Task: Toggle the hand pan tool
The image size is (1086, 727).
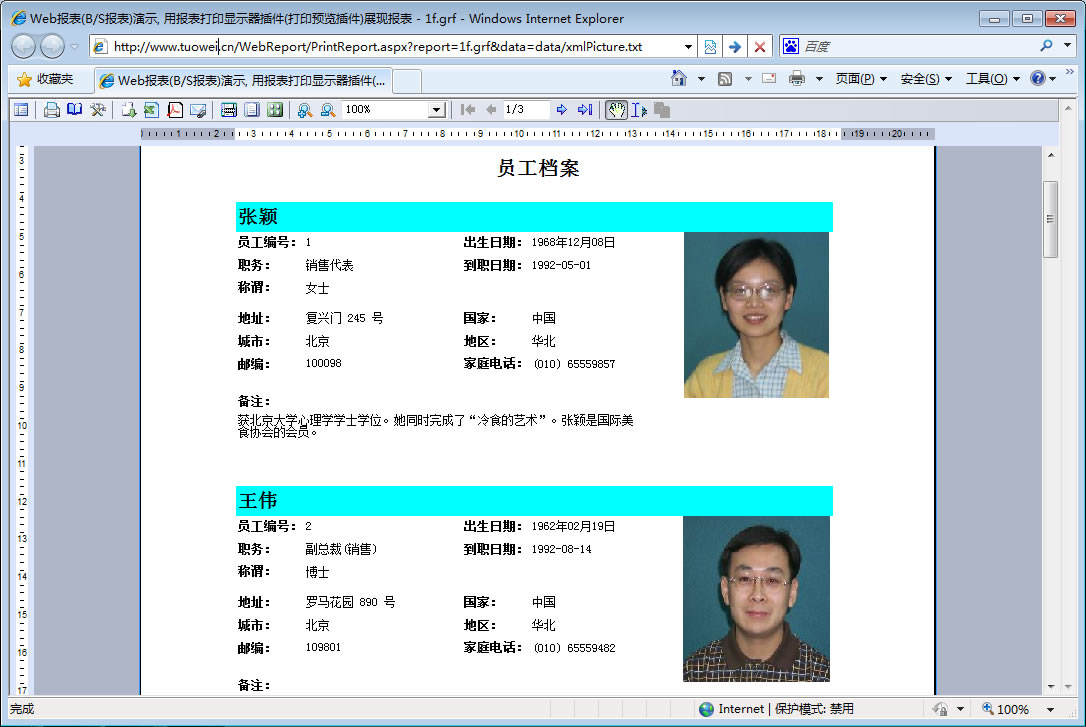Action: click(x=617, y=110)
